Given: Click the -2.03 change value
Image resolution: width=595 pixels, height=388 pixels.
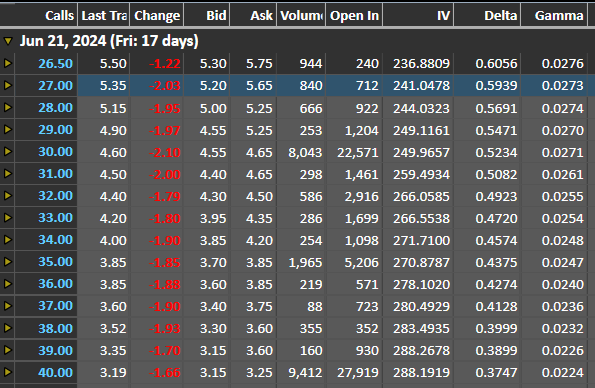Looking at the screenshot, I should (165, 86).
